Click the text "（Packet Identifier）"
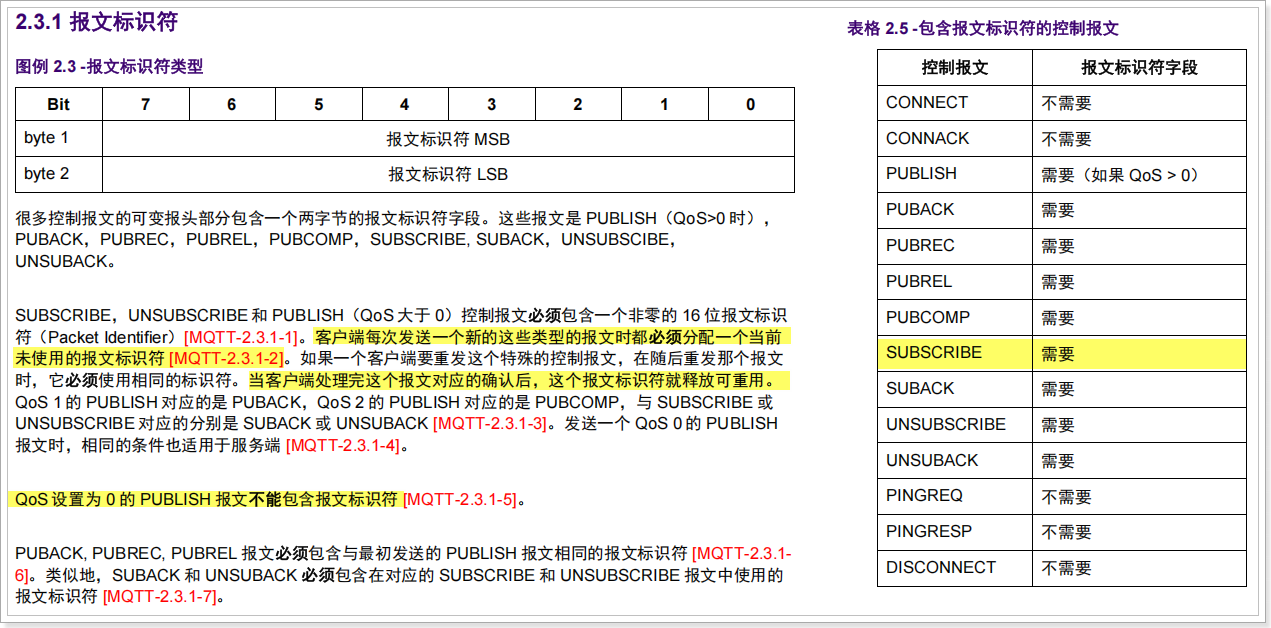This screenshot has height=628, width=1271. click(110, 337)
